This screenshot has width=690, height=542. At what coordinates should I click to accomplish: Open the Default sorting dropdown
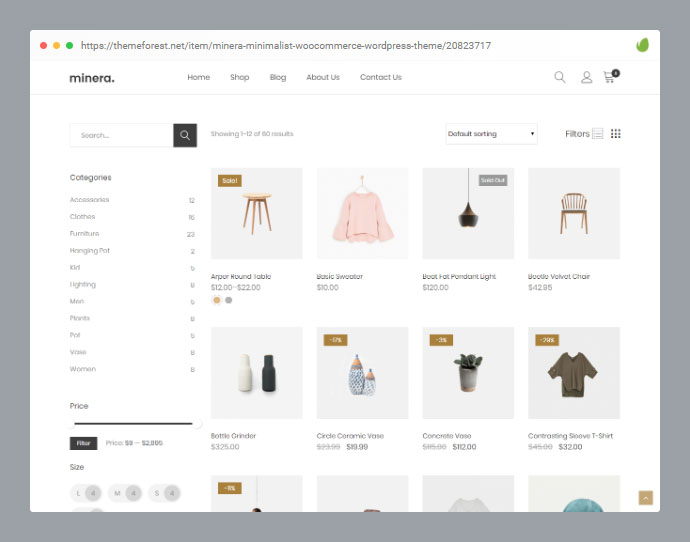click(x=491, y=134)
